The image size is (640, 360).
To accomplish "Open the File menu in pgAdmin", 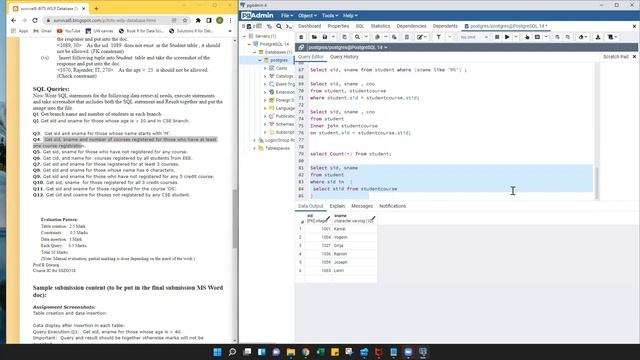I will click(x=287, y=16).
